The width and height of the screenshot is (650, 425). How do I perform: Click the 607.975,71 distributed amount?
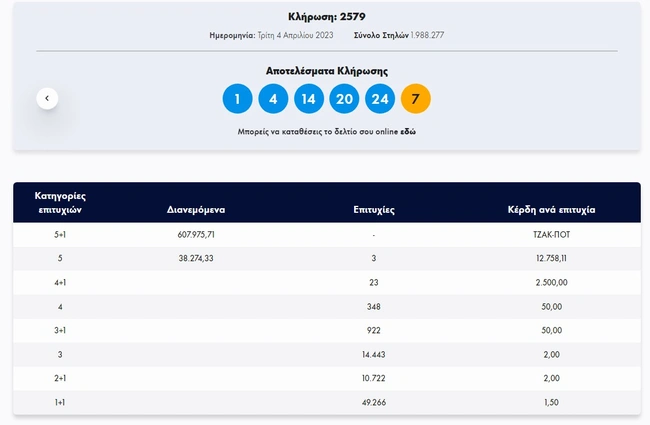pyautogui.click(x=195, y=234)
